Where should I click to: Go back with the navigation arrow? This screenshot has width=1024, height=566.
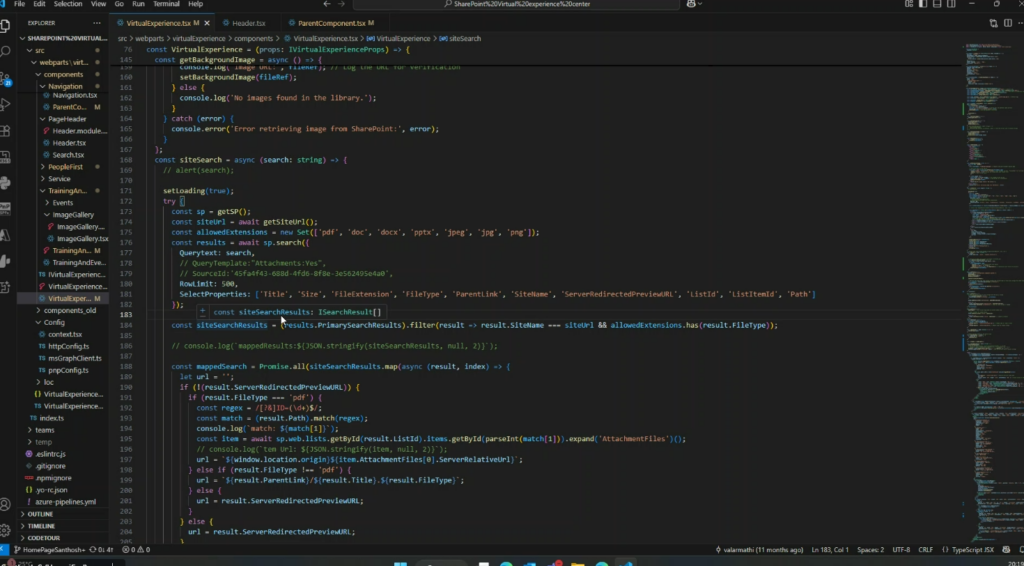[x=327, y=4]
